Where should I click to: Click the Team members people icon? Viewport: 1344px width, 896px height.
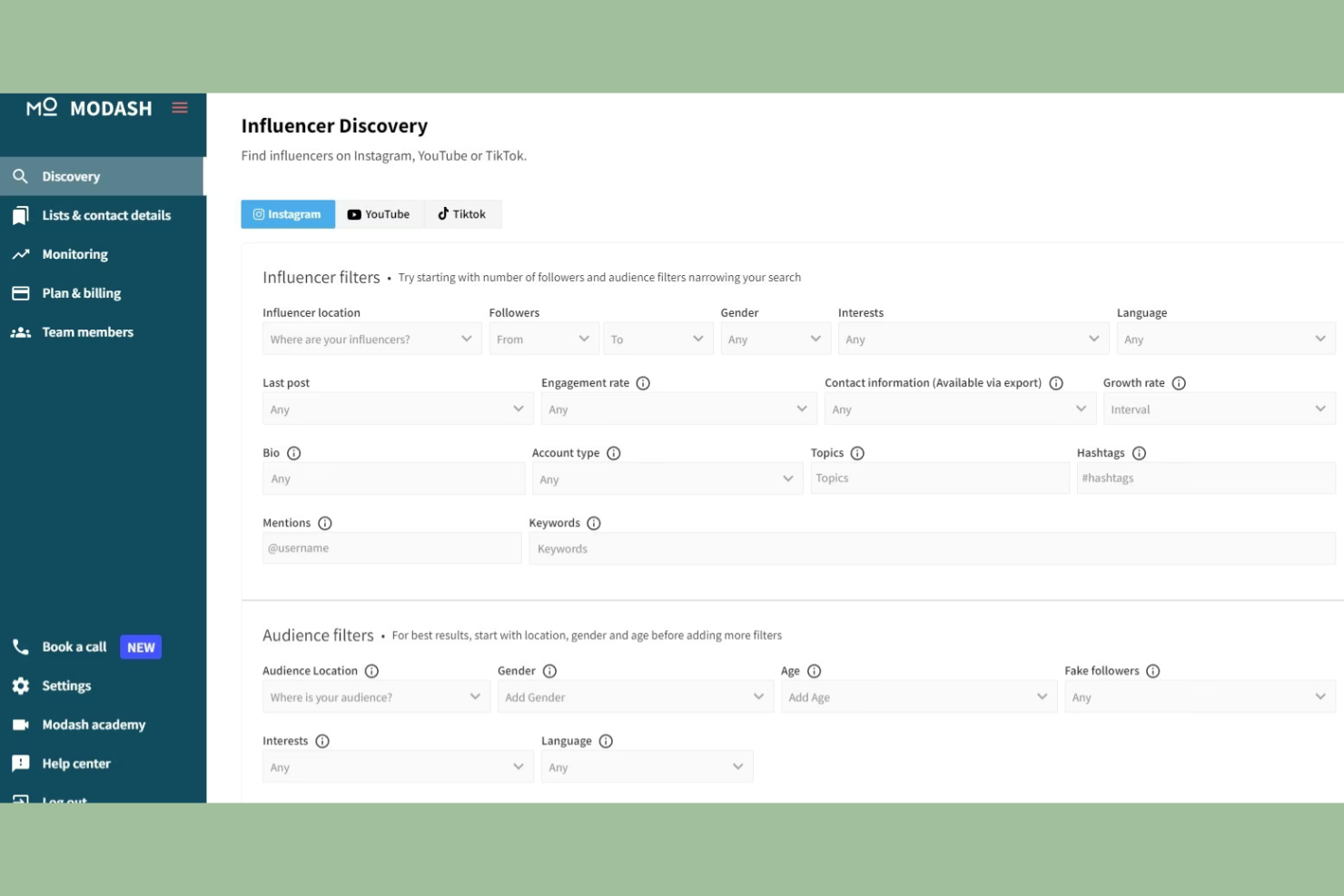tap(21, 331)
